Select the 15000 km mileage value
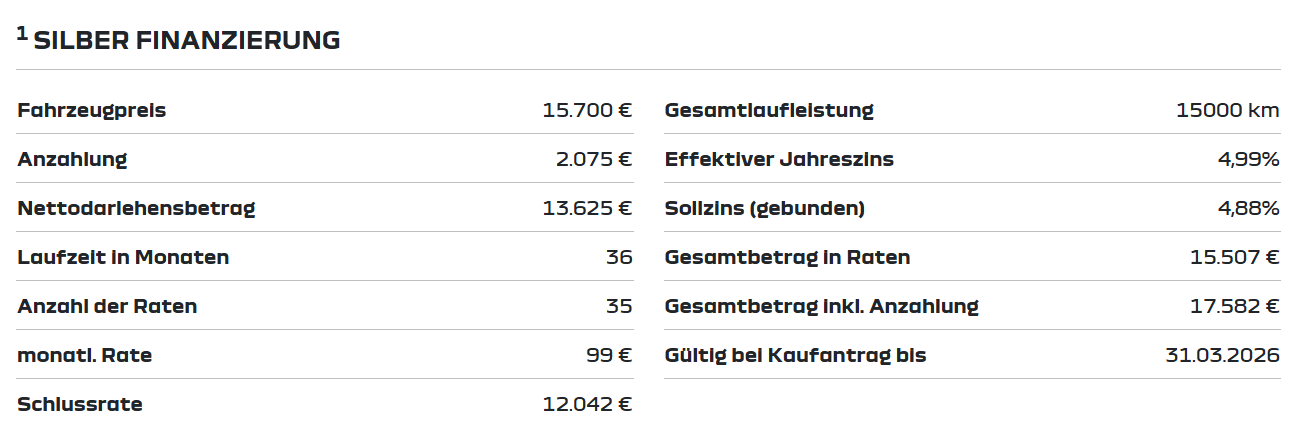1297x427 pixels. [1228, 110]
